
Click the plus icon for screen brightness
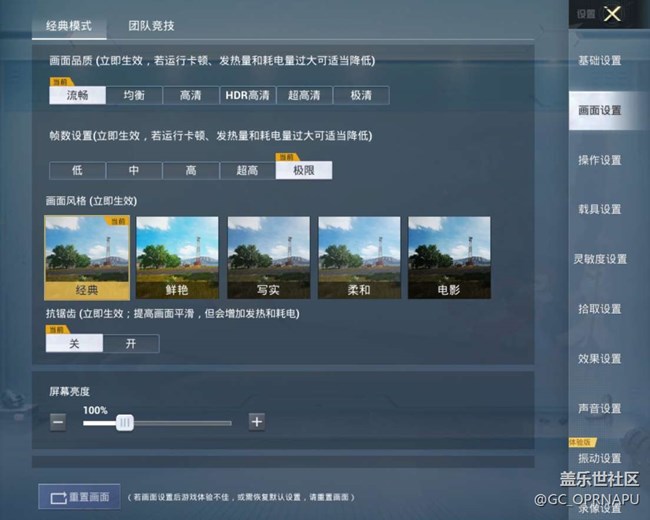(x=257, y=422)
